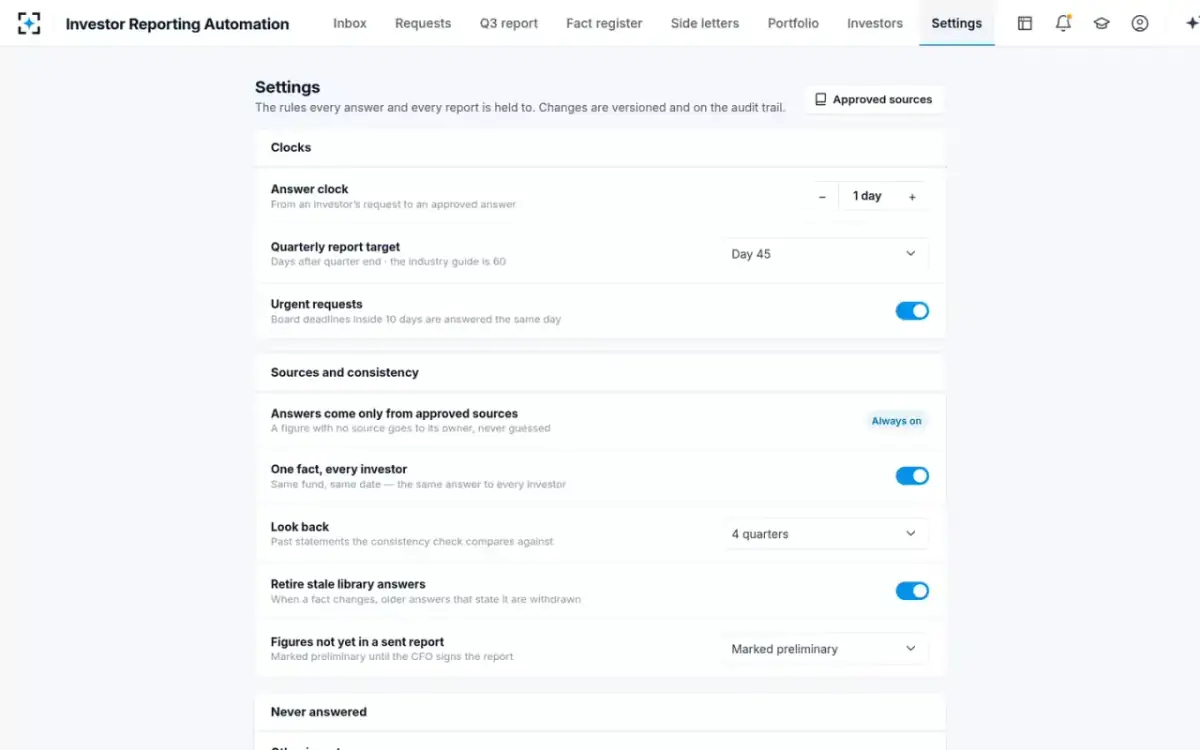Click the "Always on" badge
Viewport: 1200px width, 750px height.
coord(896,421)
